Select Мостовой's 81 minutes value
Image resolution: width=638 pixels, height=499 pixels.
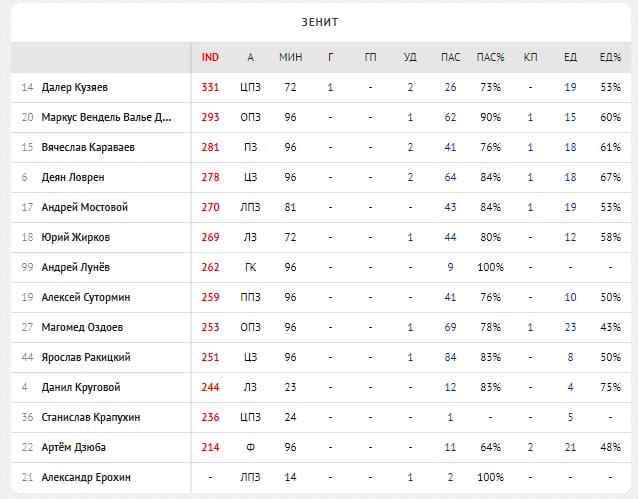click(291, 208)
